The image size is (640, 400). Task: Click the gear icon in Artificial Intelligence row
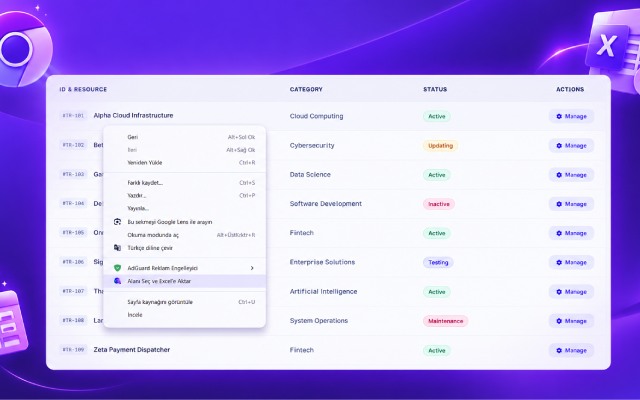pyautogui.click(x=559, y=292)
